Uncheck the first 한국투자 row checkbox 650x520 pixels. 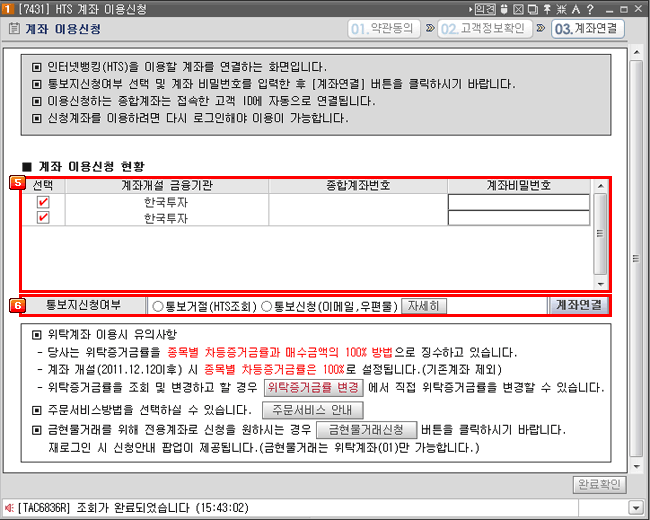(43, 202)
